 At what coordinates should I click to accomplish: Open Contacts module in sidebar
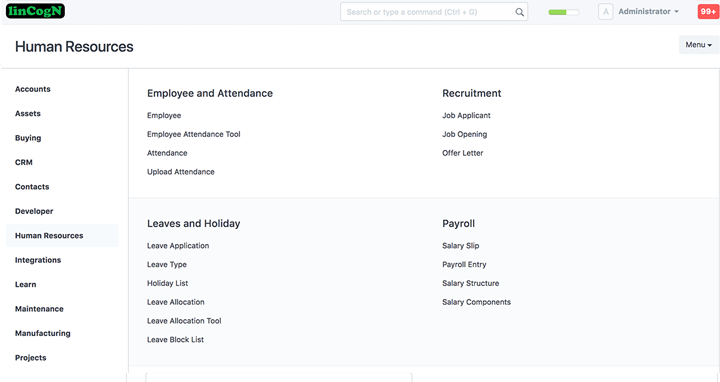[32, 187]
